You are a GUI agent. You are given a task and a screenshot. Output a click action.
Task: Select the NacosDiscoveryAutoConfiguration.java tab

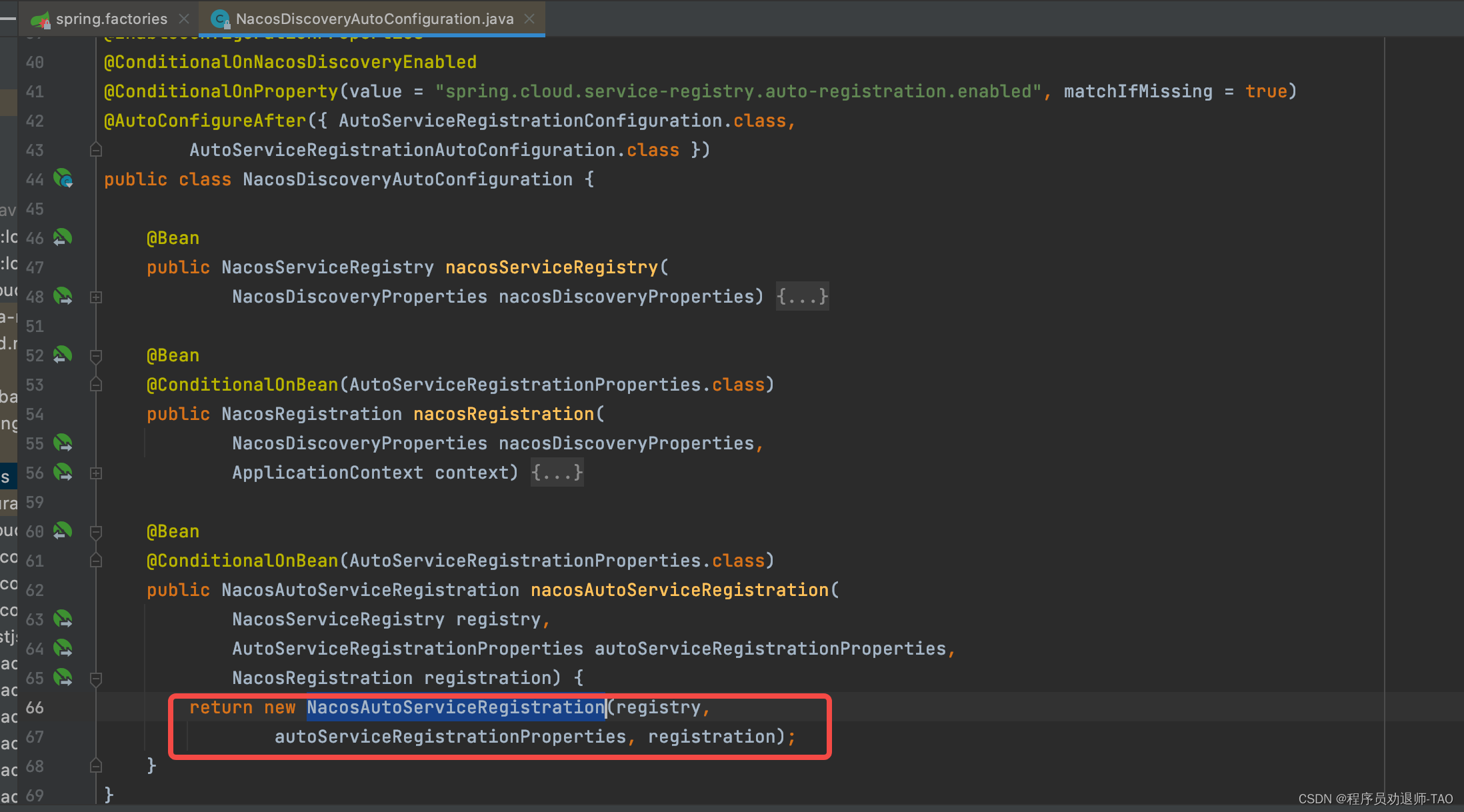coord(374,19)
